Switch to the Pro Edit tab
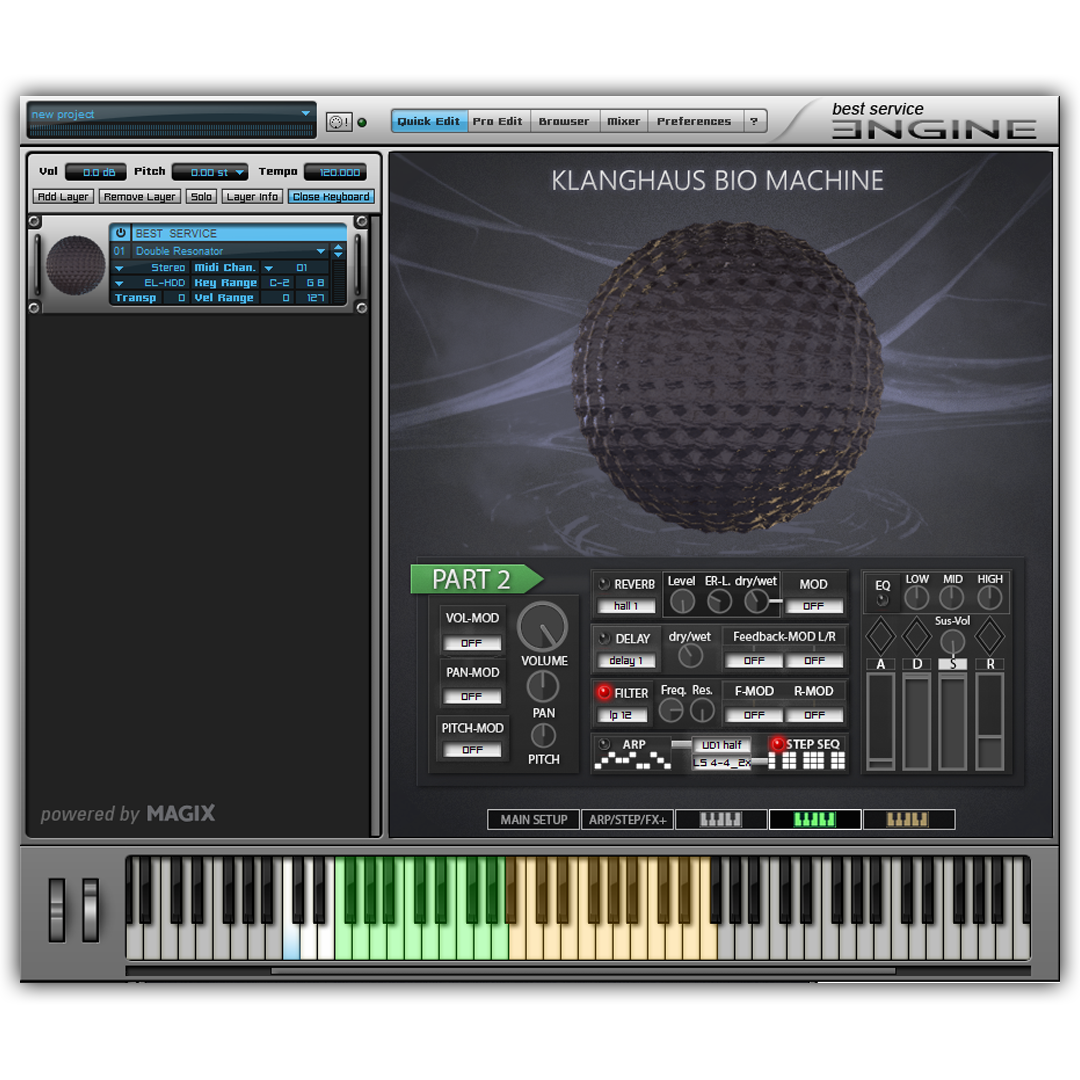This screenshot has width=1080, height=1080. click(x=497, y=121)
